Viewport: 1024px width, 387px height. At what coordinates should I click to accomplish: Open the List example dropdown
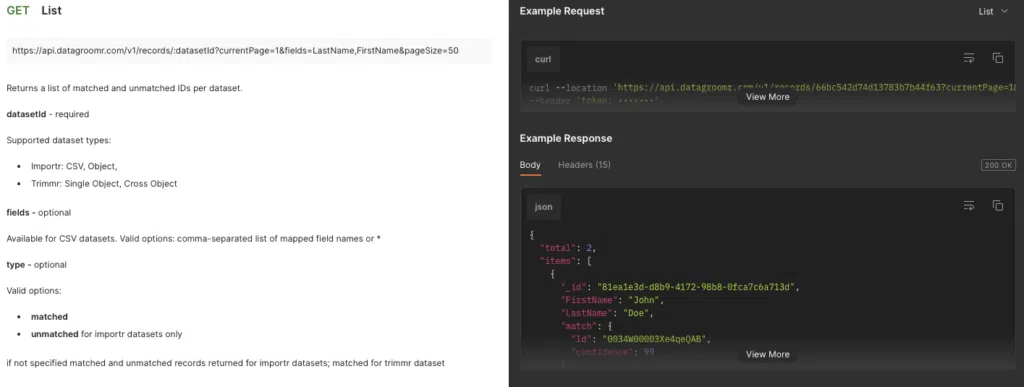coord(993,11)
